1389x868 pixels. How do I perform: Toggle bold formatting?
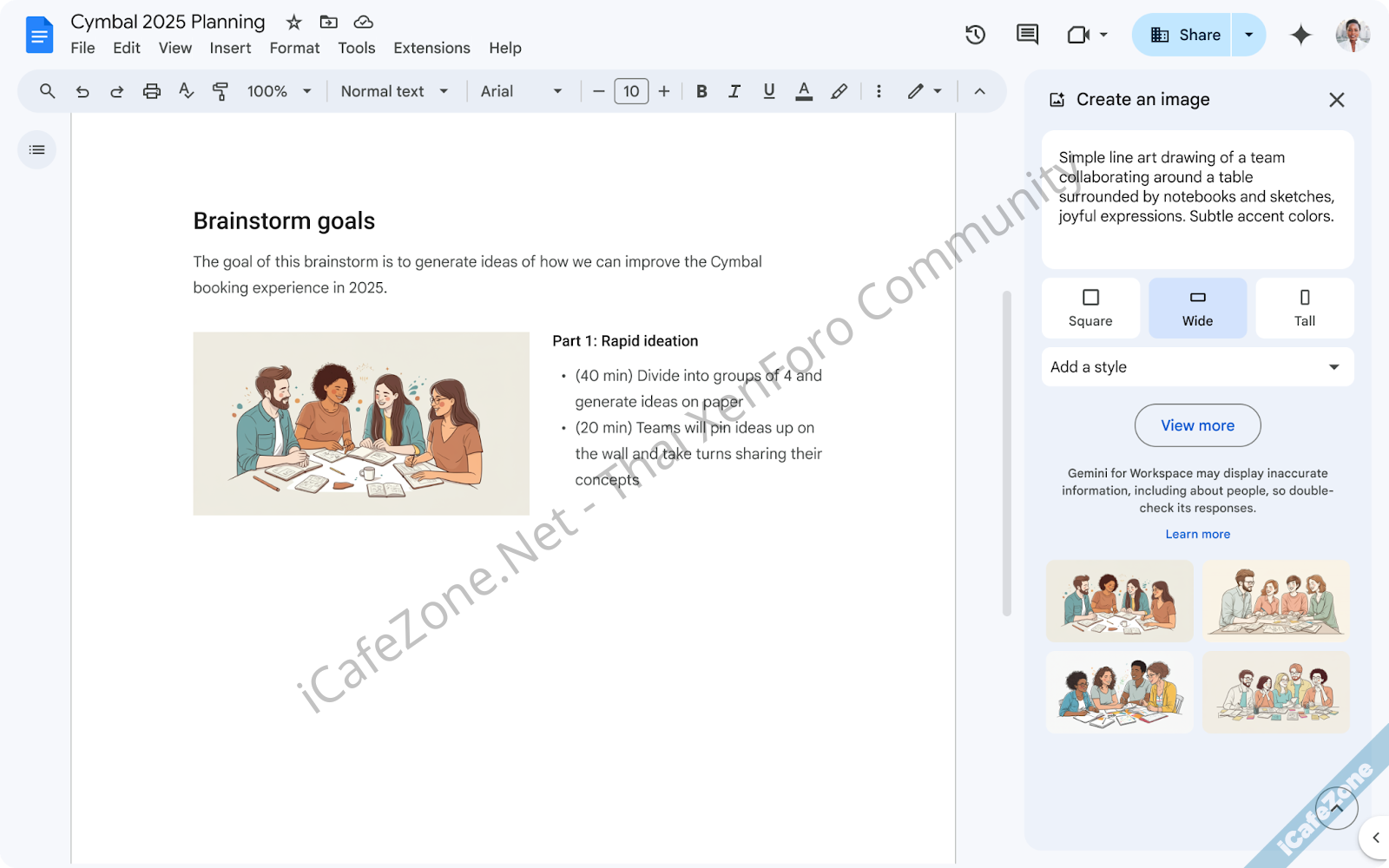pyautogui.click(x=701, y=91)
